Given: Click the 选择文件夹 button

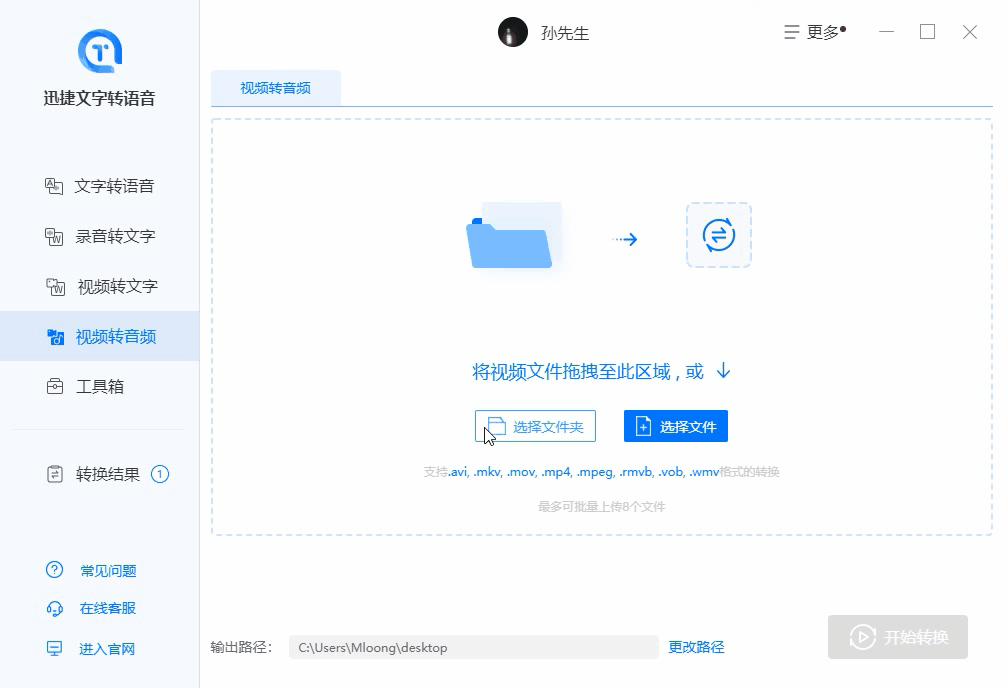Looking at the screenshot, I should (x=536, y=426).
